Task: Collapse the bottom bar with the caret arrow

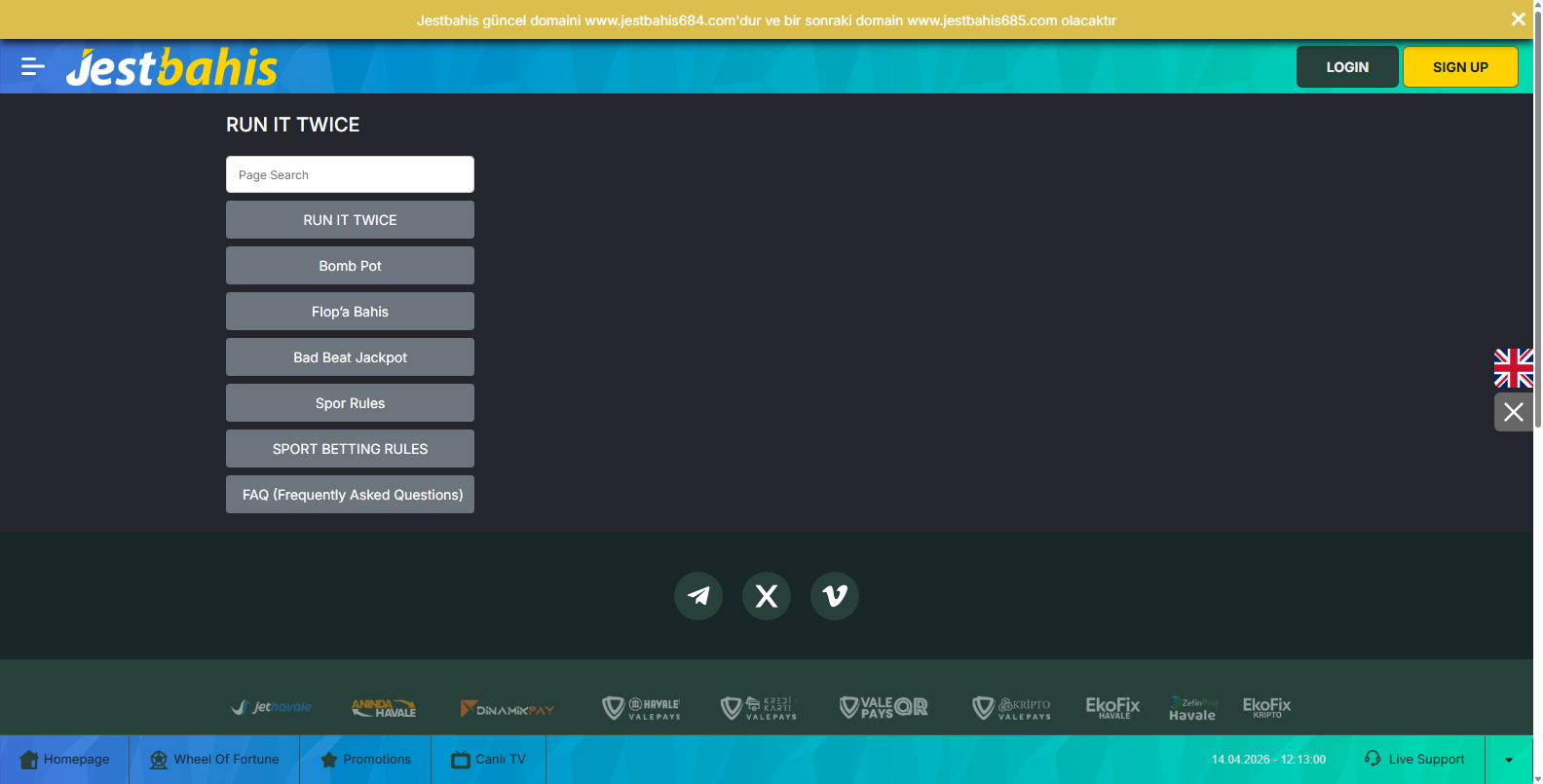Action: pos(1509,760)
